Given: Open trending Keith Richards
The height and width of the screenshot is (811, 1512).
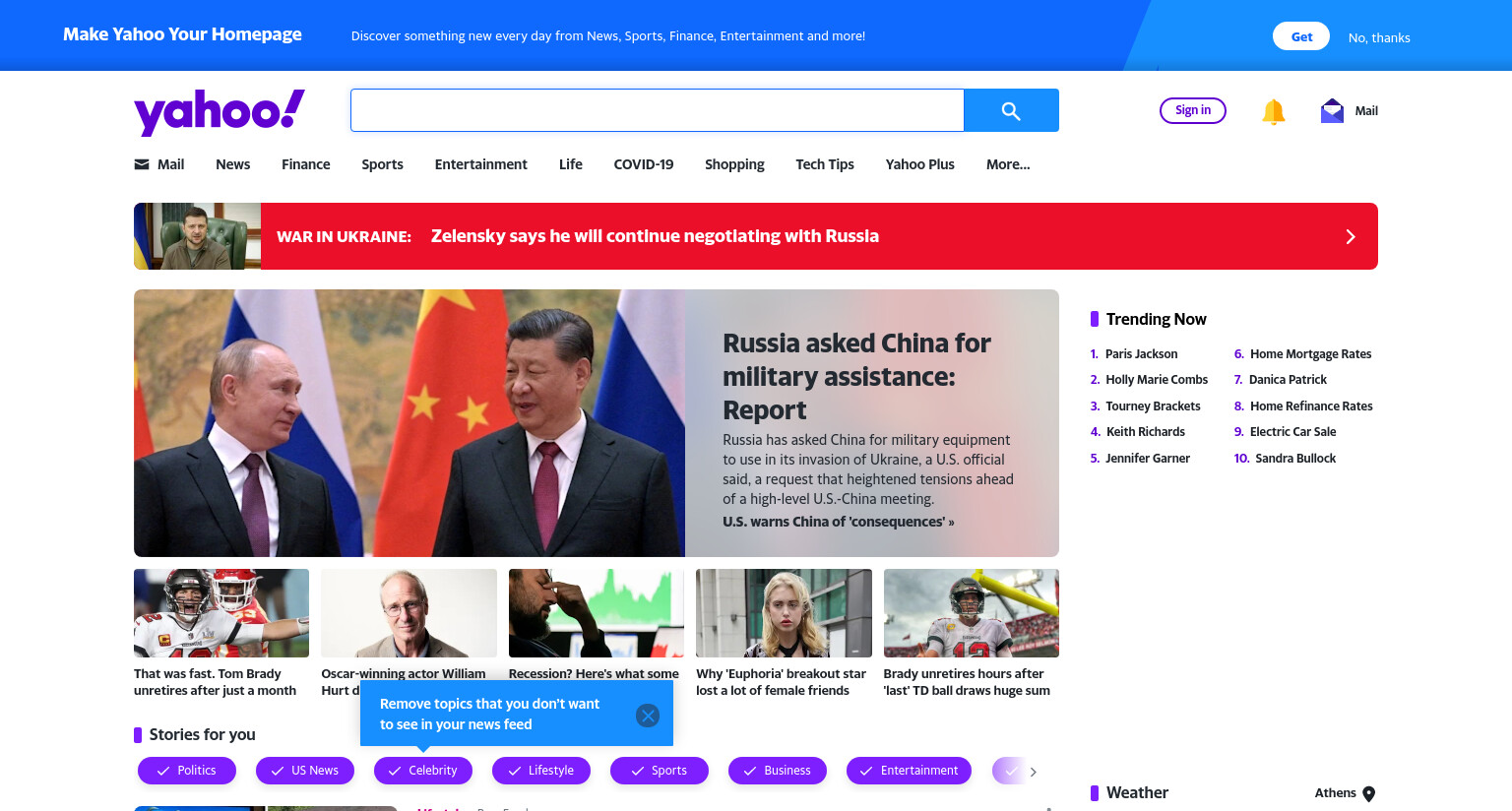Looking at the screenshot, I should (x=1146, y=432).
